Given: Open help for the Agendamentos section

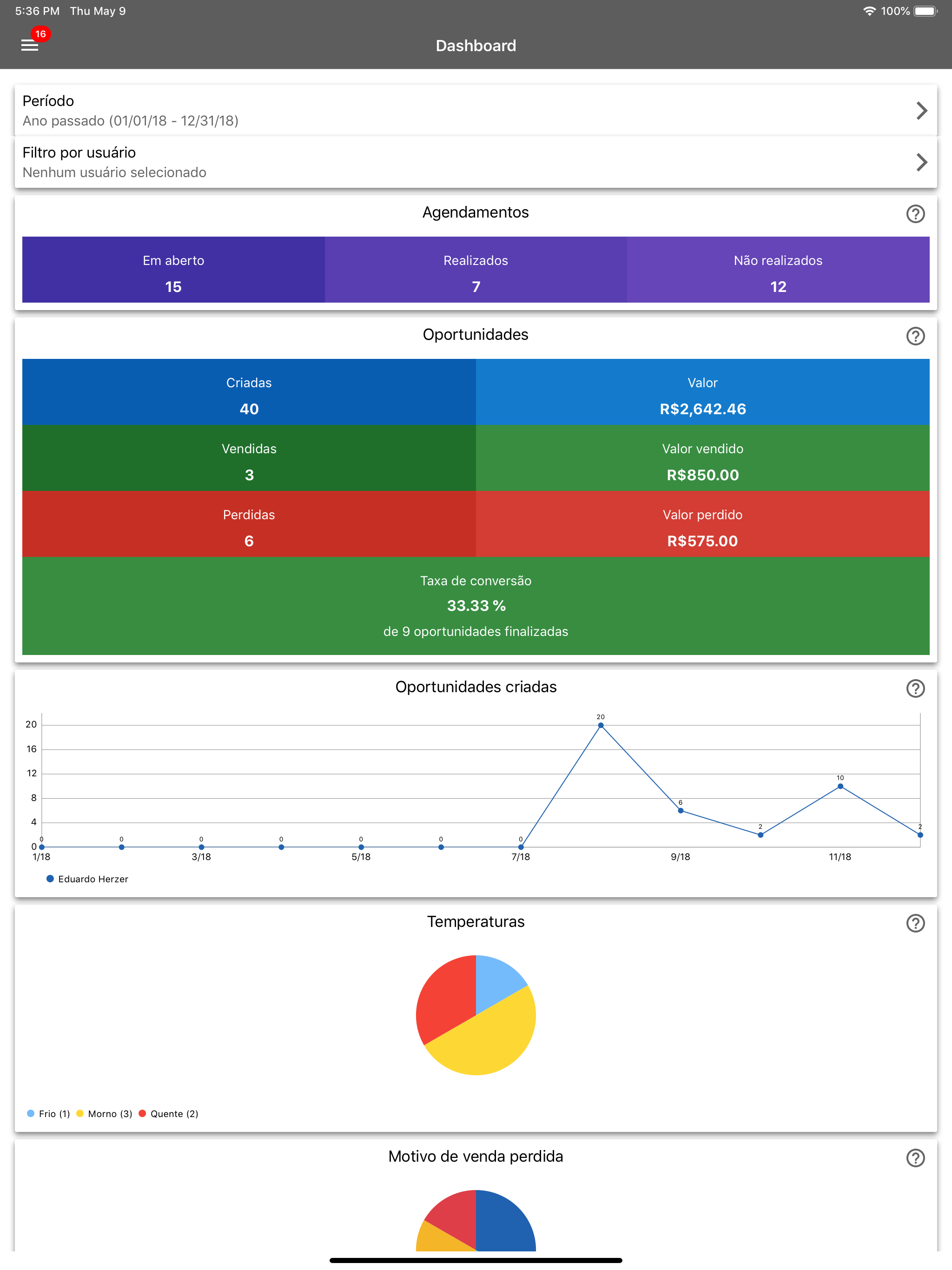Looking at the screenshot, I should [915, 213].
